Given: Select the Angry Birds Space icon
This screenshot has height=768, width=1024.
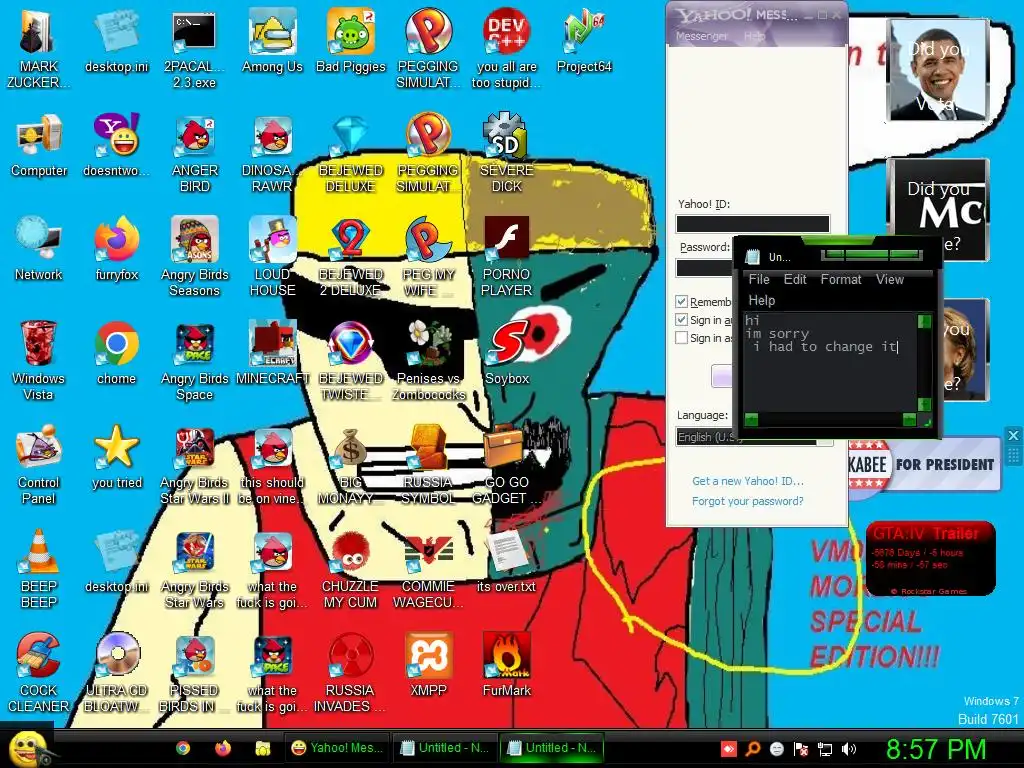Looking at the screenshot, I should click(x=194, y=361).
